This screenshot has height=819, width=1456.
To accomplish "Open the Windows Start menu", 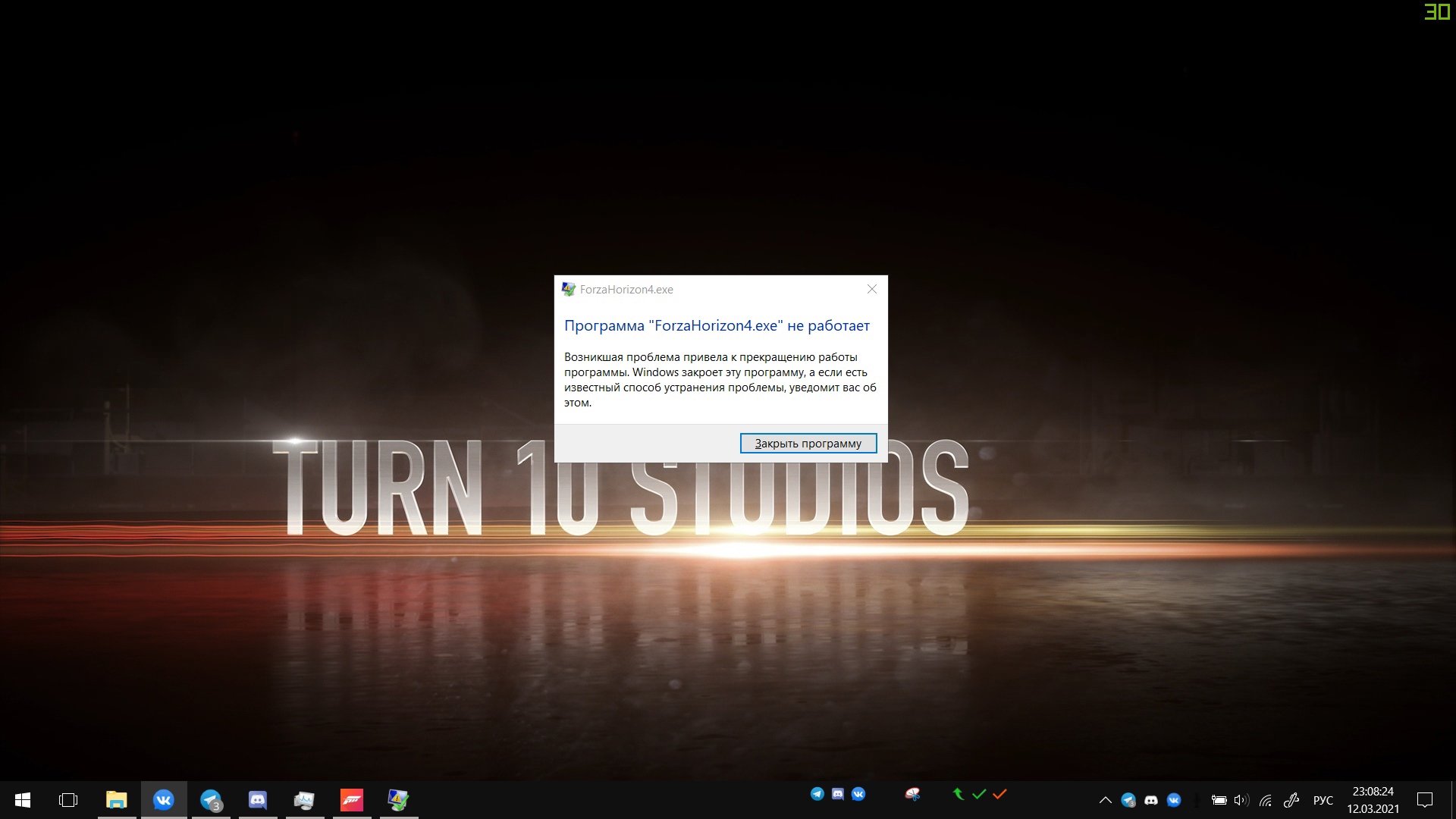I will coord(23,800).
